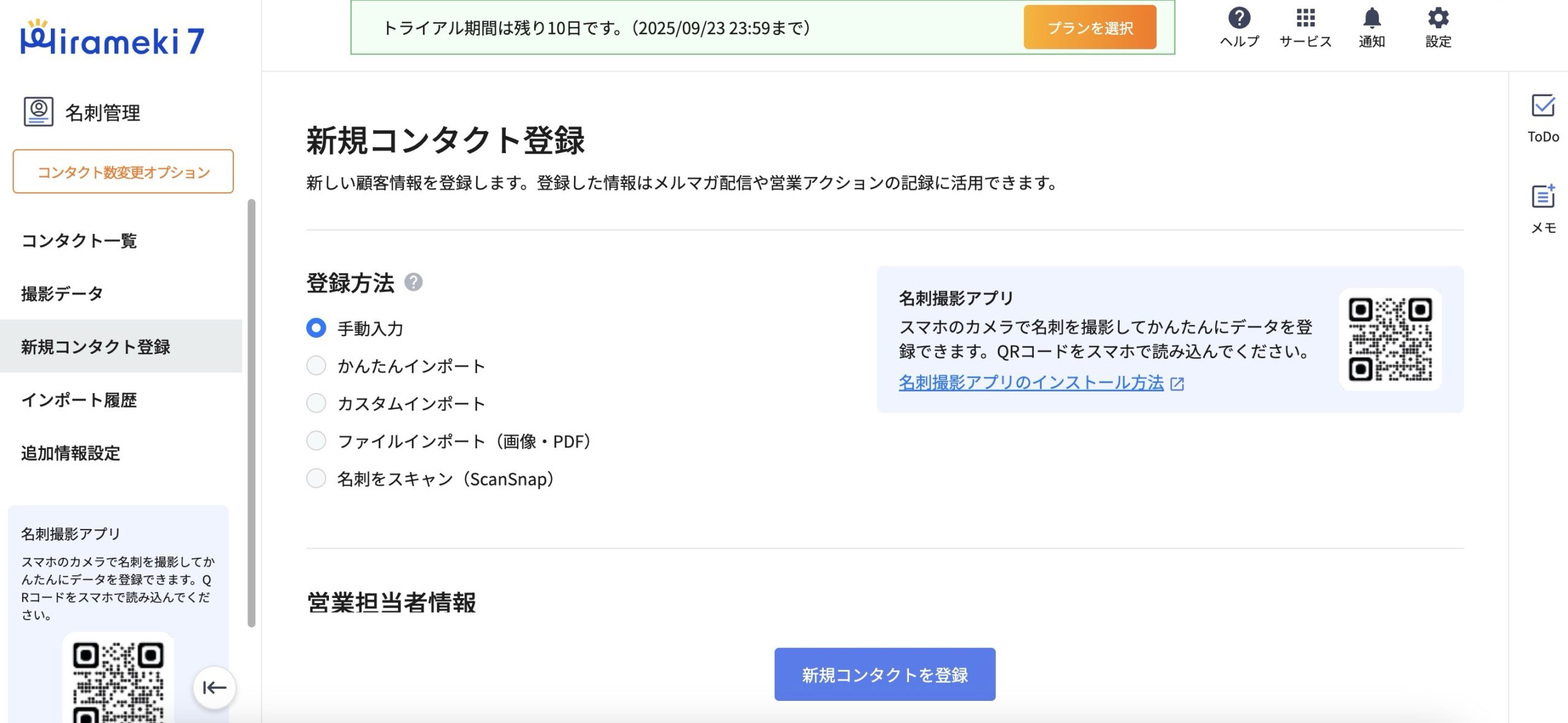Viewport: 1568px width, 723px height.
Task: Open the ToDo checklist panel icon
Action: (x=1542, y=106)
